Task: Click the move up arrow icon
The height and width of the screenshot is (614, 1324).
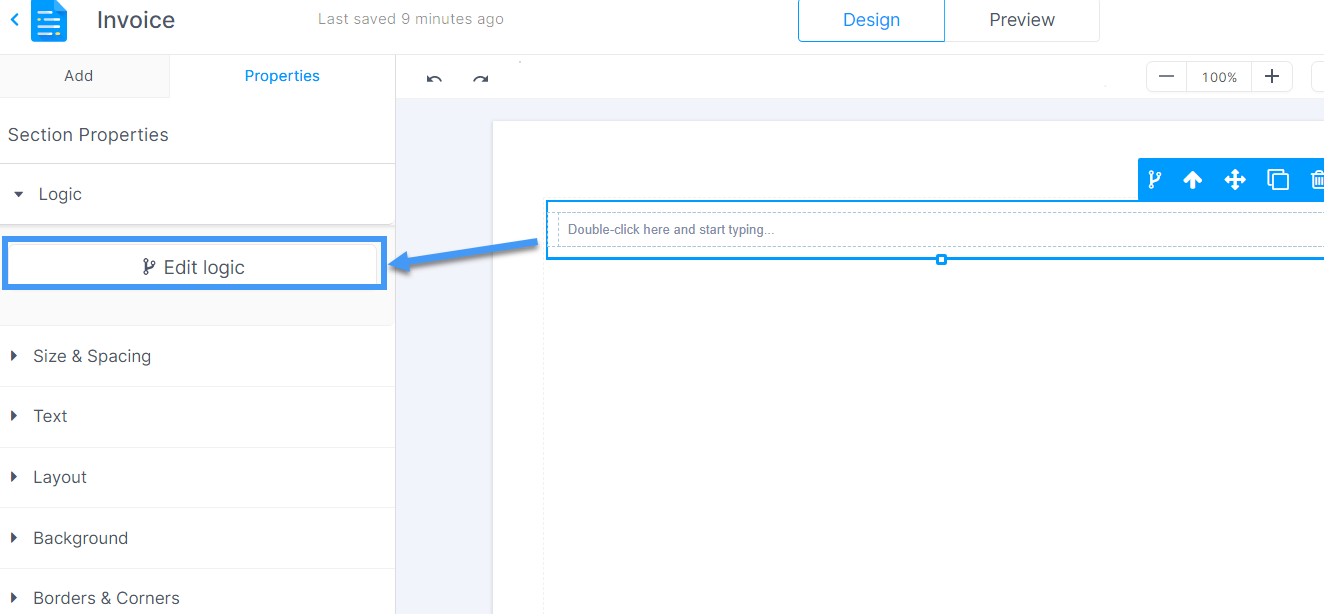Action: [1192, 180]
